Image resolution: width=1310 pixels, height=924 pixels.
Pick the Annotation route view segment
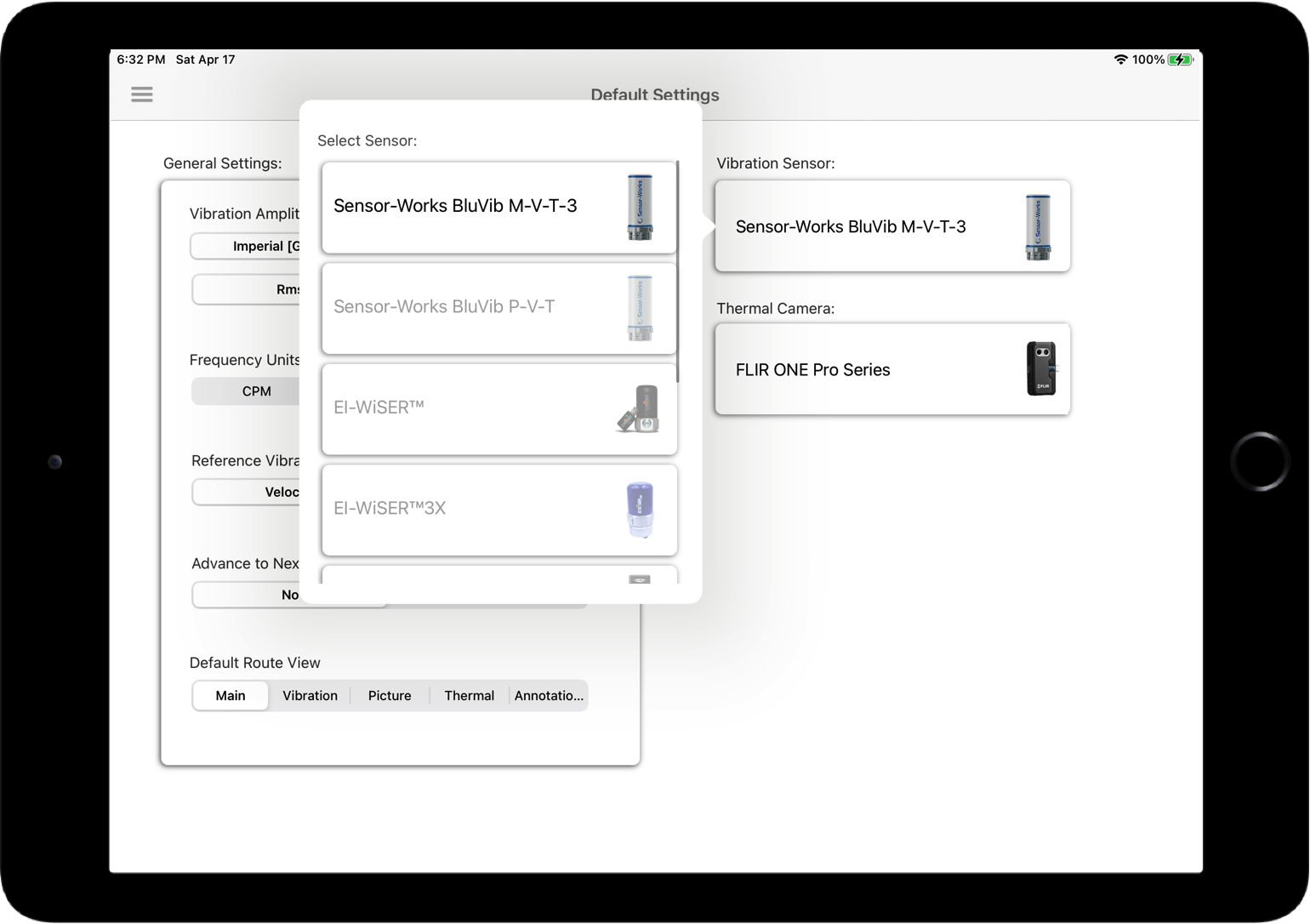click(549, 695)
